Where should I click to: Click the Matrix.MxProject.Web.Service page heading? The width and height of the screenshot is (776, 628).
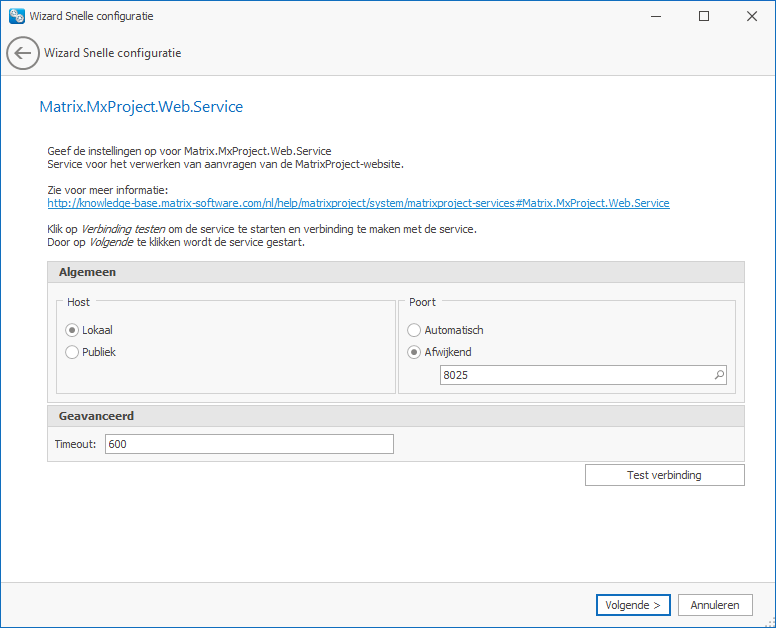coord(141,106)
